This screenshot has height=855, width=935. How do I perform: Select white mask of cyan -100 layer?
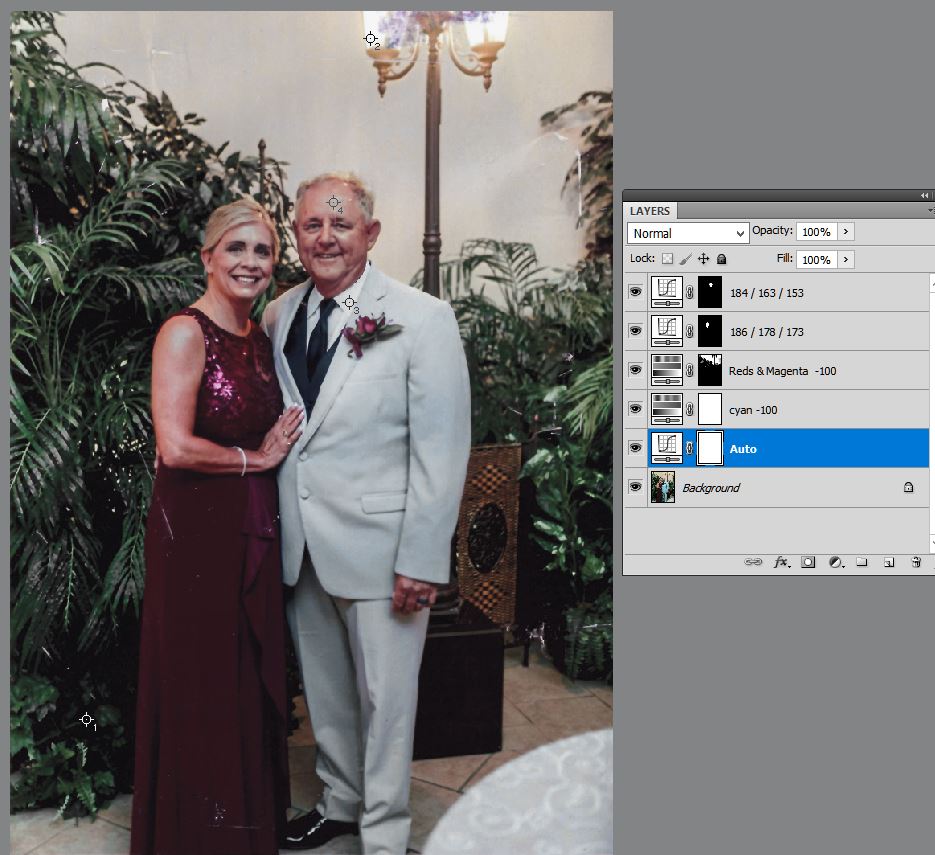(710, 409)
